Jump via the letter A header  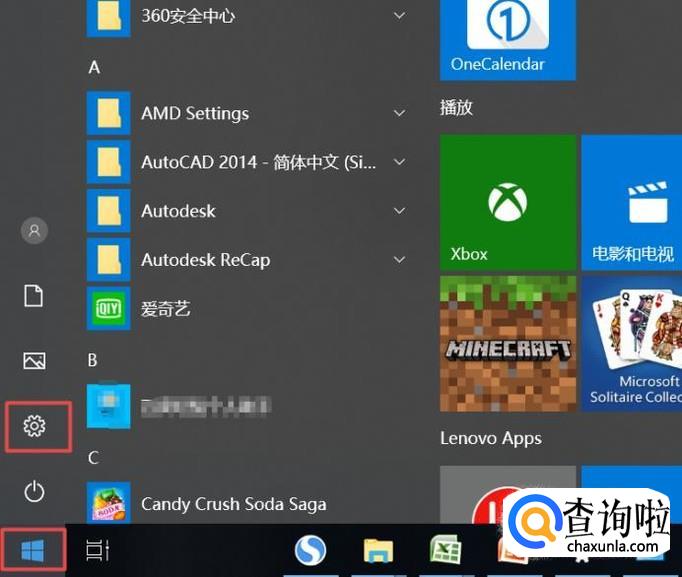94,67
